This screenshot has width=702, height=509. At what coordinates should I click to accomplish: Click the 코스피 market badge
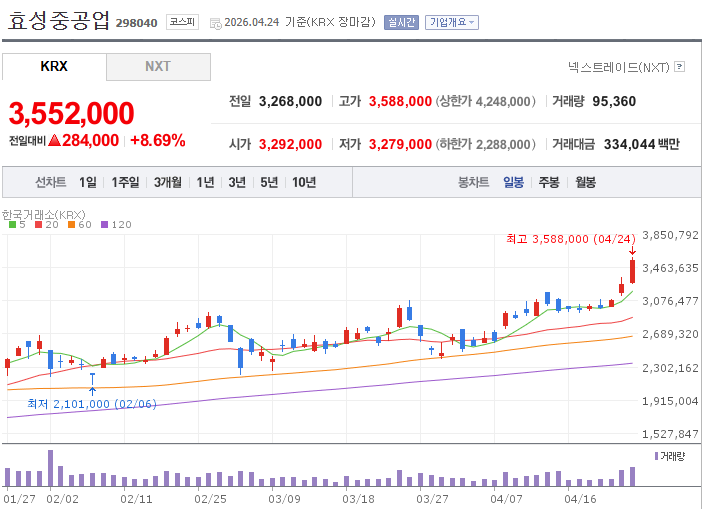point(182,22)
